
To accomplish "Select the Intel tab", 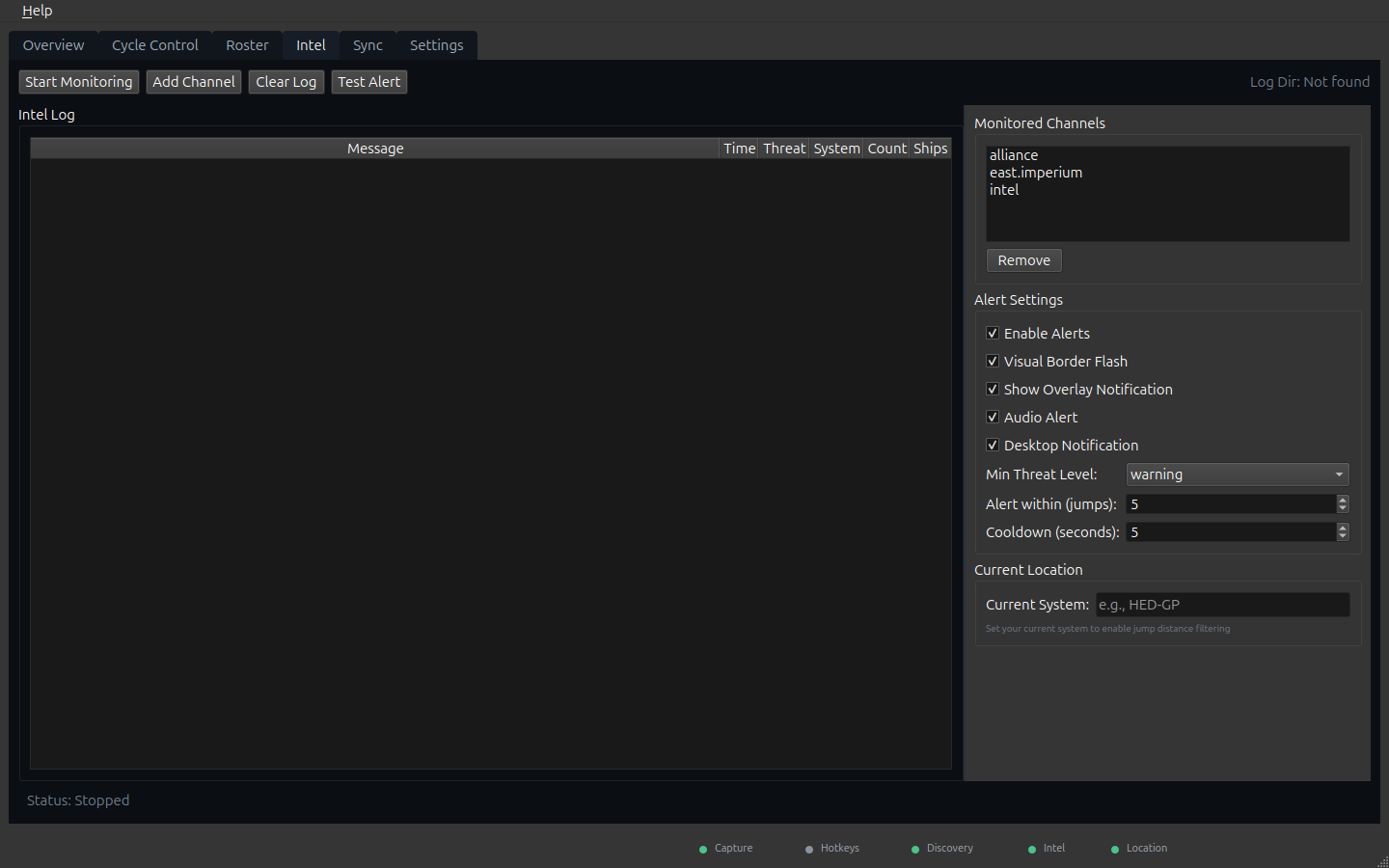I will pos(311,45).
